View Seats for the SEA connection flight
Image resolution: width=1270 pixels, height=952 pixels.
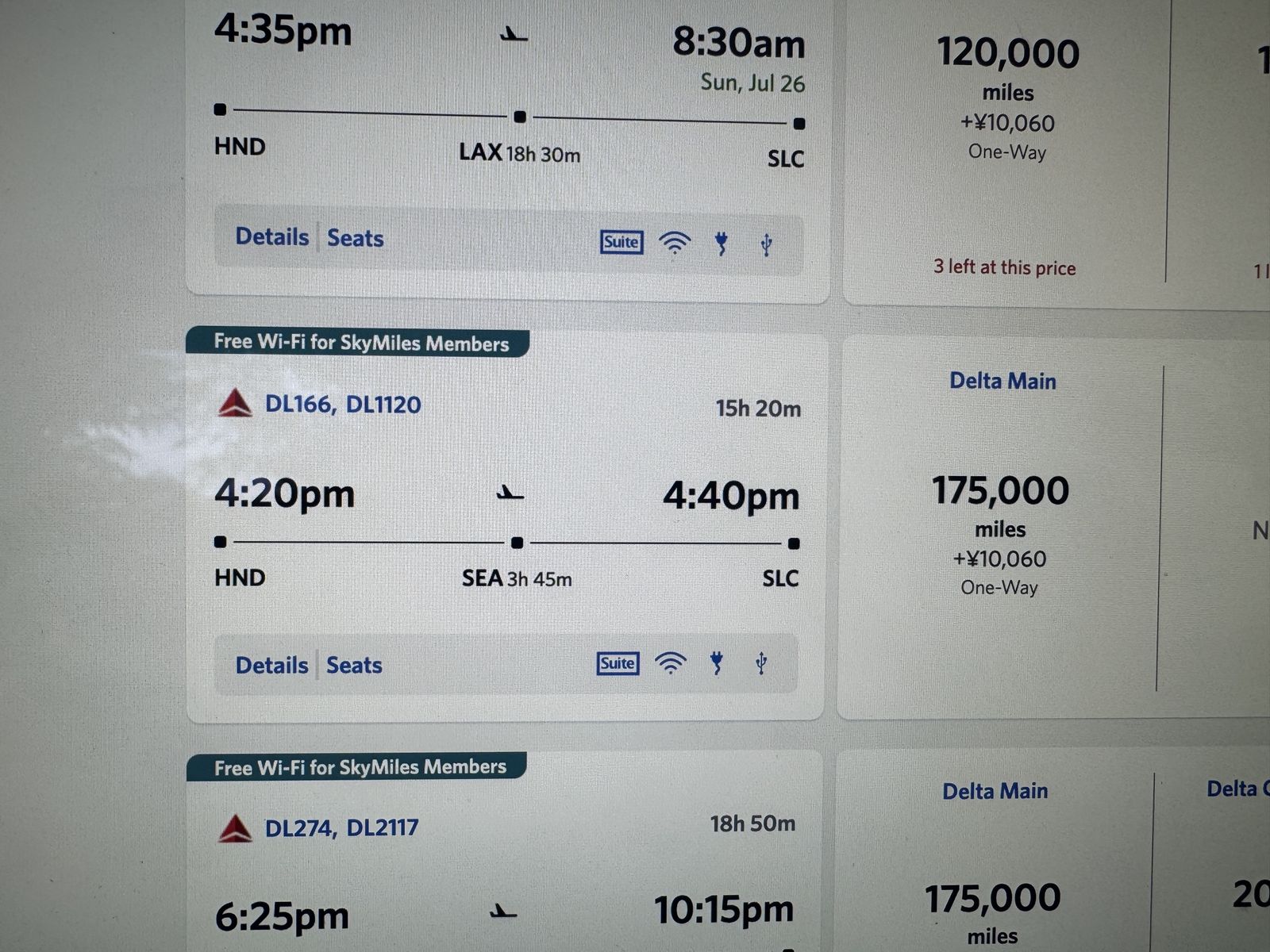pos(355,665)
